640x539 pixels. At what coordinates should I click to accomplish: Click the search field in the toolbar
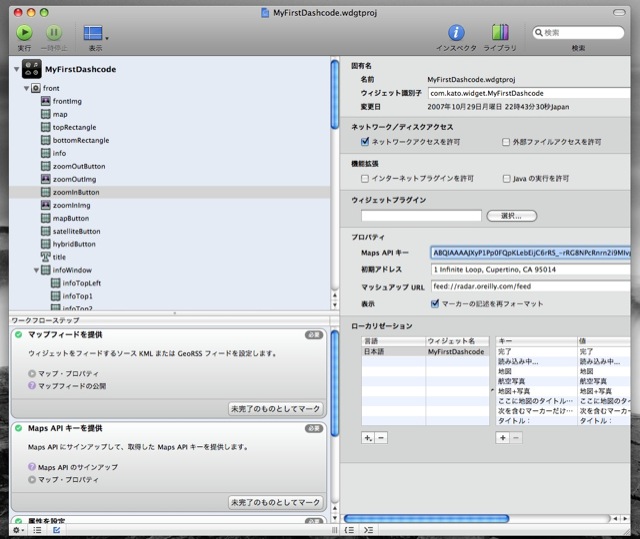578,33
